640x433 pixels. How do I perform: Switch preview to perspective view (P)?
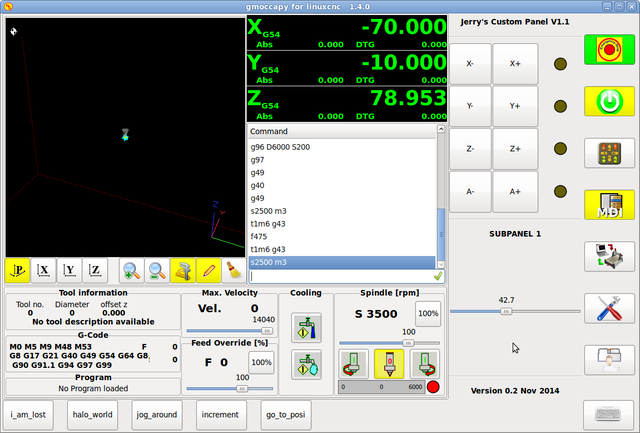click(19, 269)
